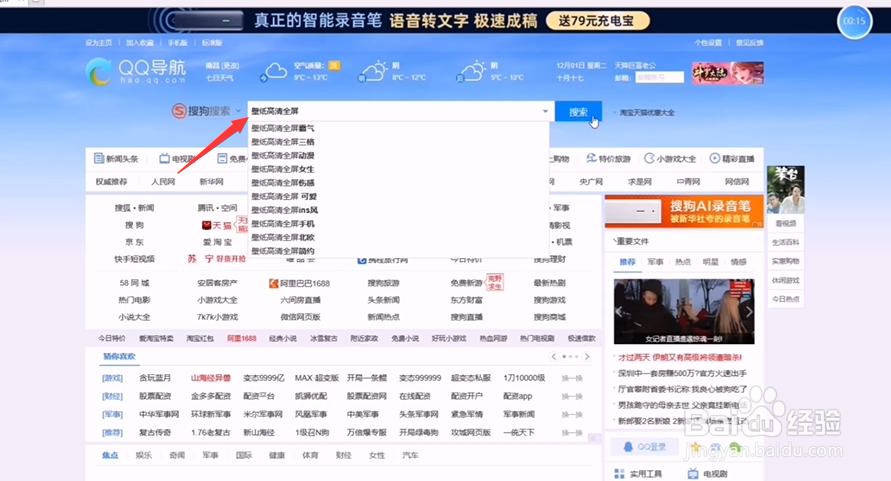Click the QQ导航 logo
The width and height of the screenshot is (891, 481).
tap(136, 72)
